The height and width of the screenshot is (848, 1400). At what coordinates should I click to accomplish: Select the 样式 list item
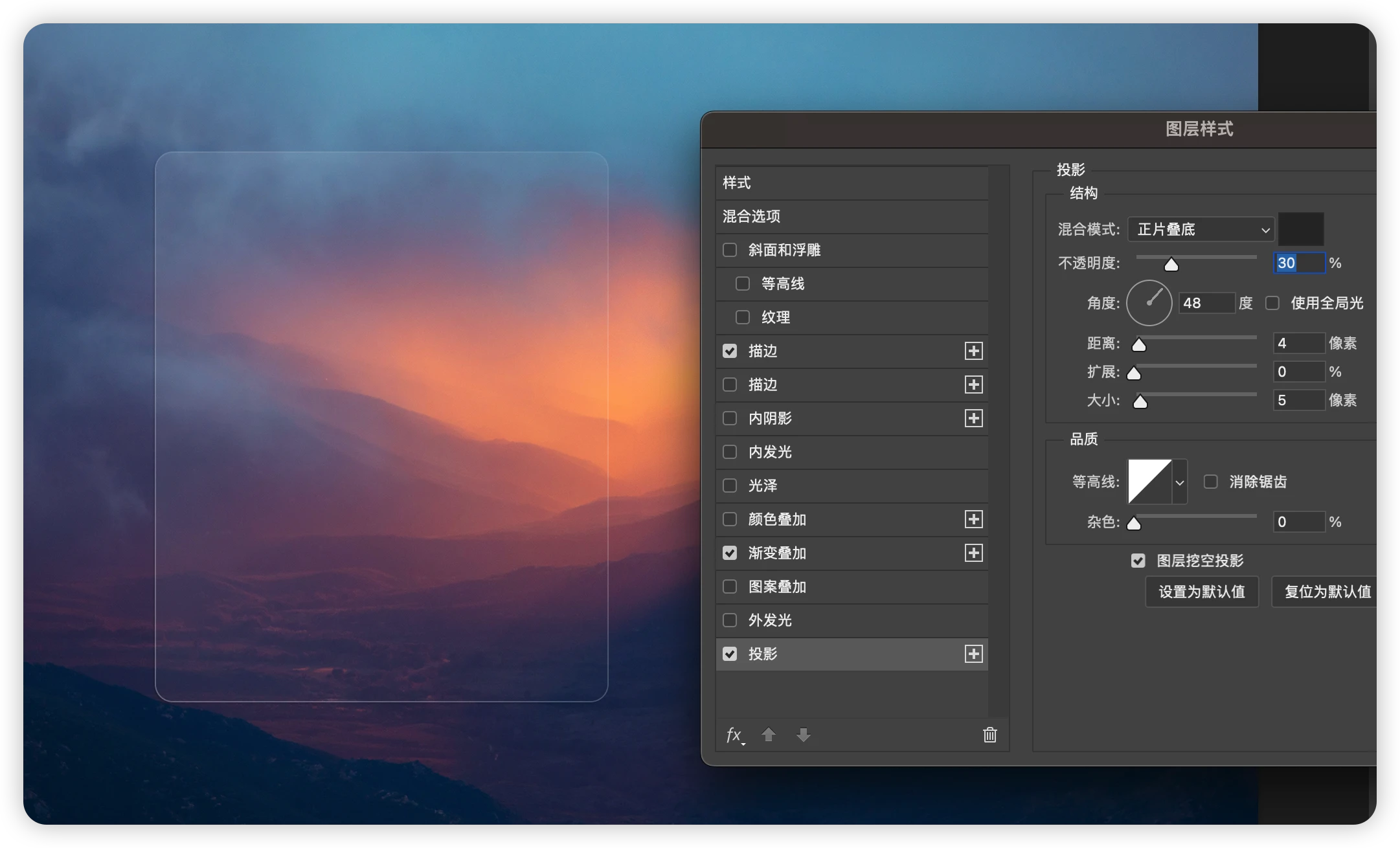[x=852, y=183]
